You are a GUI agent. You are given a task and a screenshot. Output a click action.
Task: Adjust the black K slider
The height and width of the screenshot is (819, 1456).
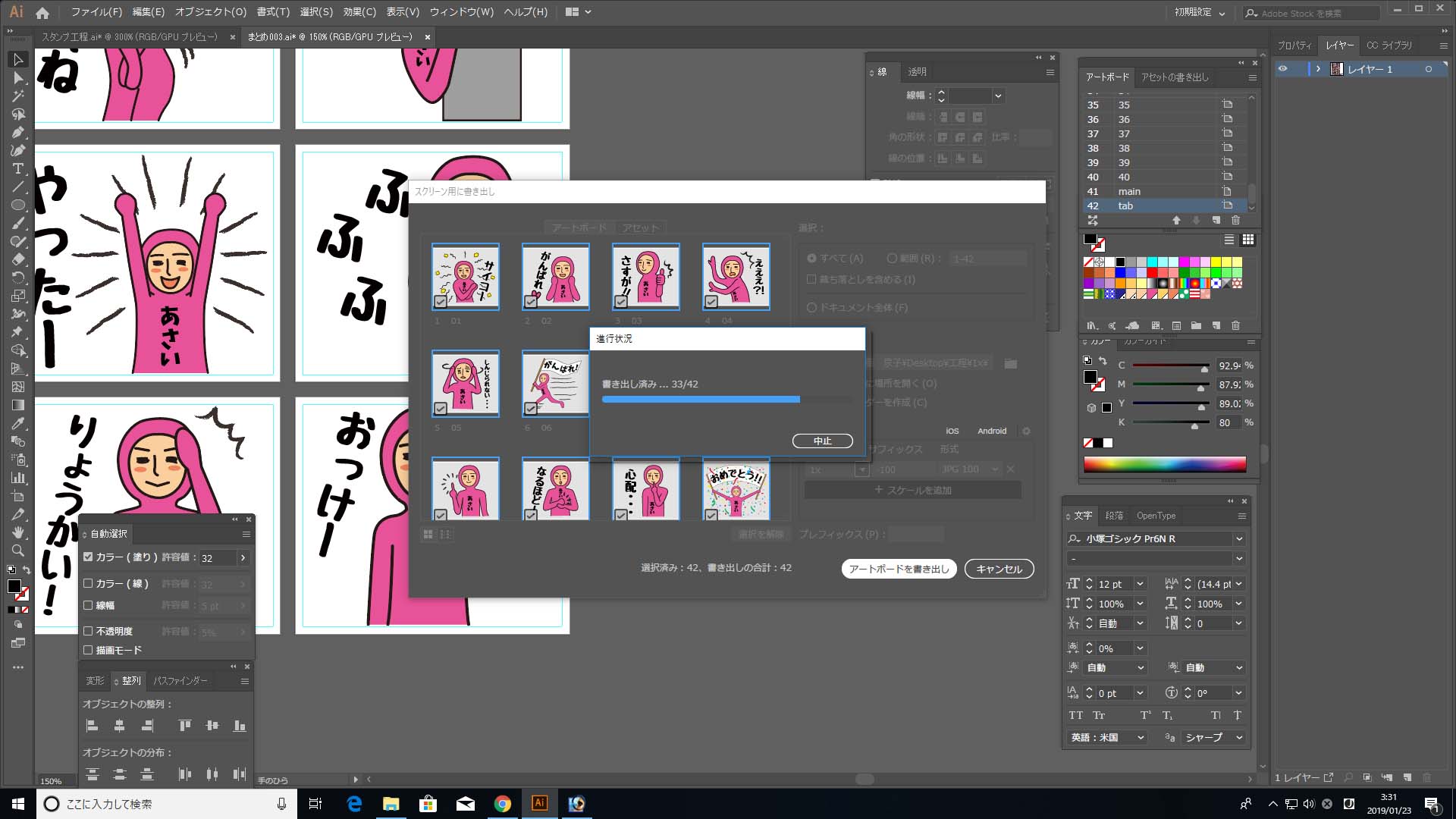coord(1194,425)
